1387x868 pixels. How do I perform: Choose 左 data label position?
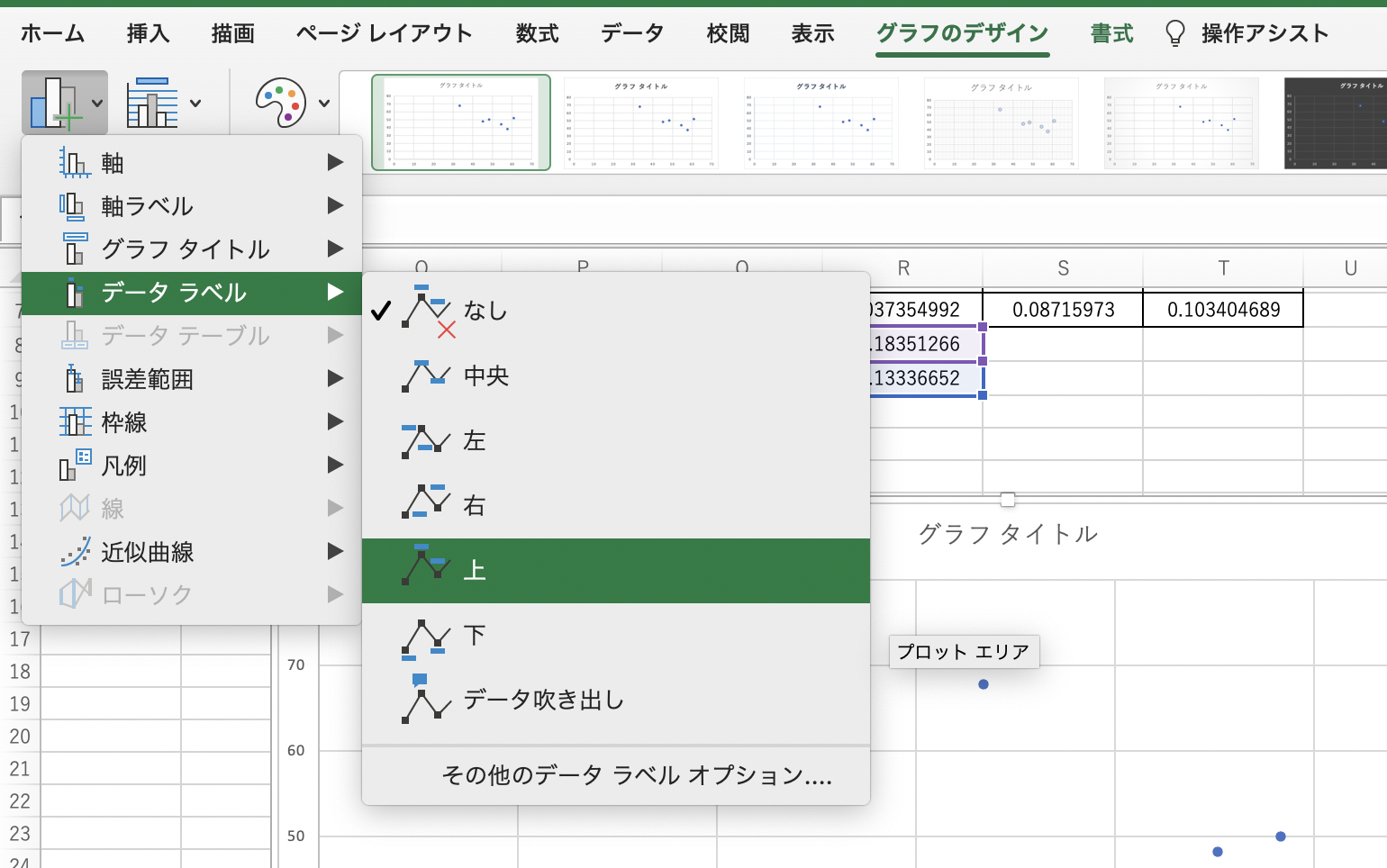[x=616, y=441]
